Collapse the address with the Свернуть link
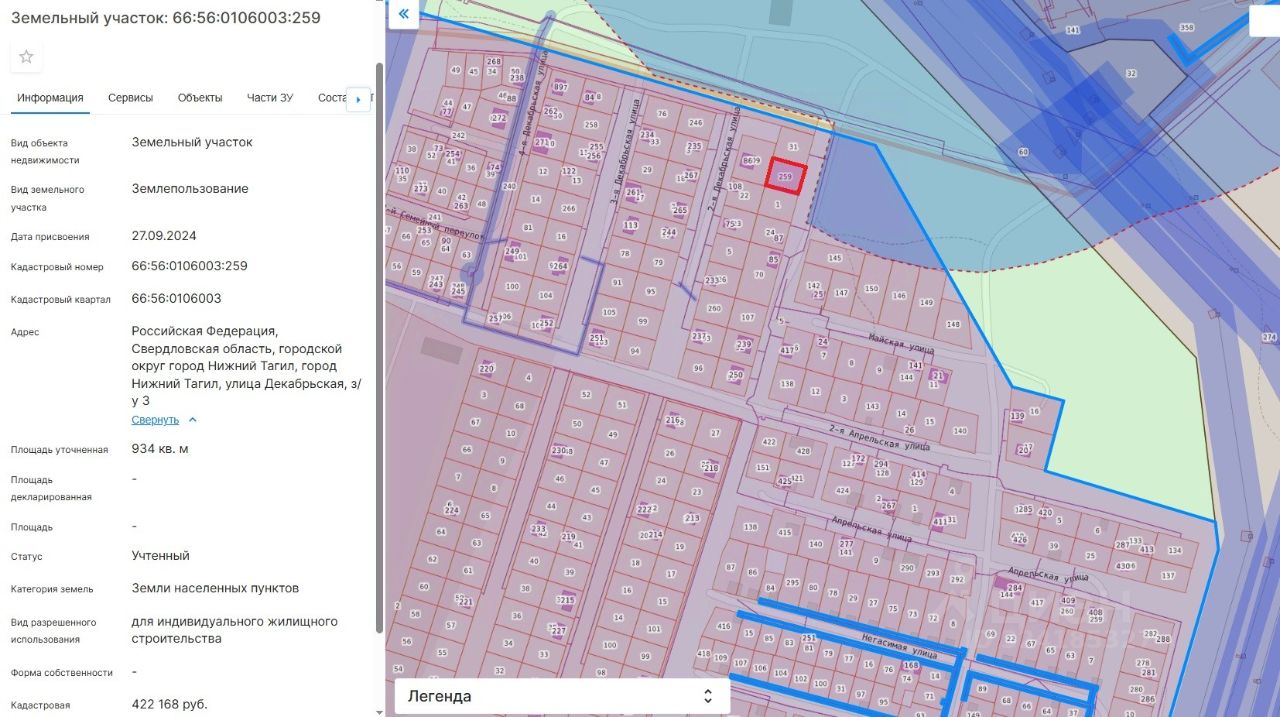1280x717 pixels. coord(155,420)
